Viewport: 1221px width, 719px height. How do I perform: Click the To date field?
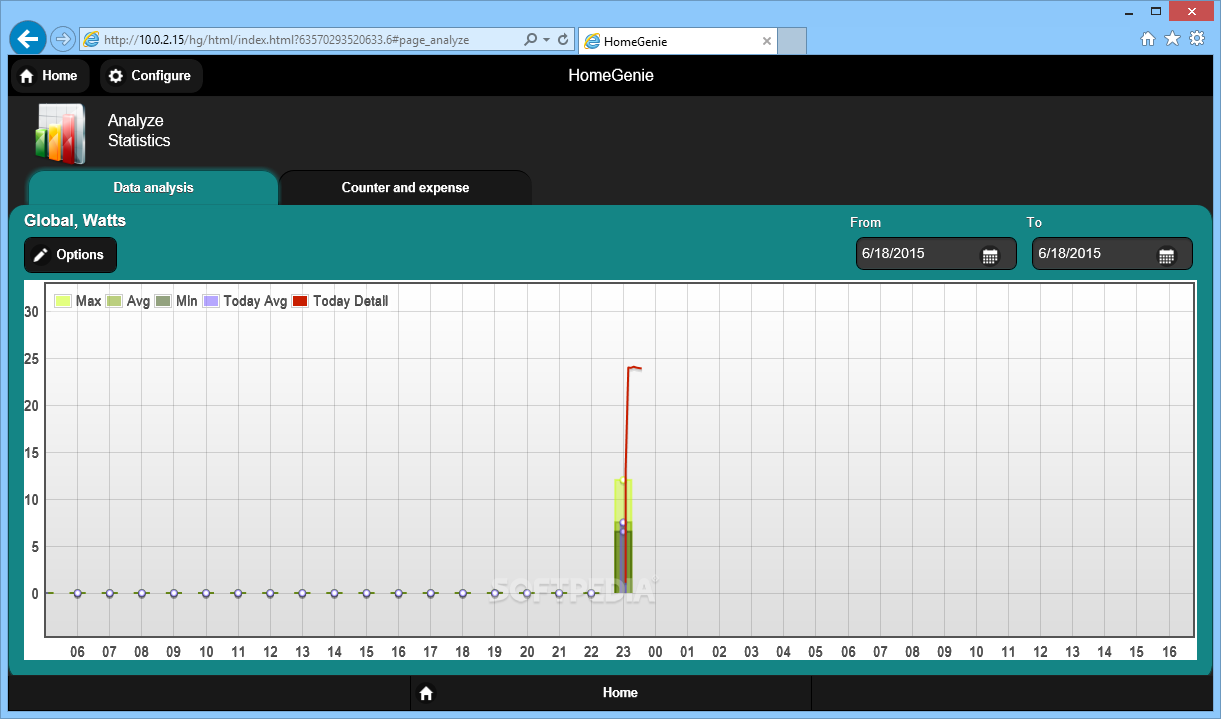pyautogui.click(x=1112, y=254)
